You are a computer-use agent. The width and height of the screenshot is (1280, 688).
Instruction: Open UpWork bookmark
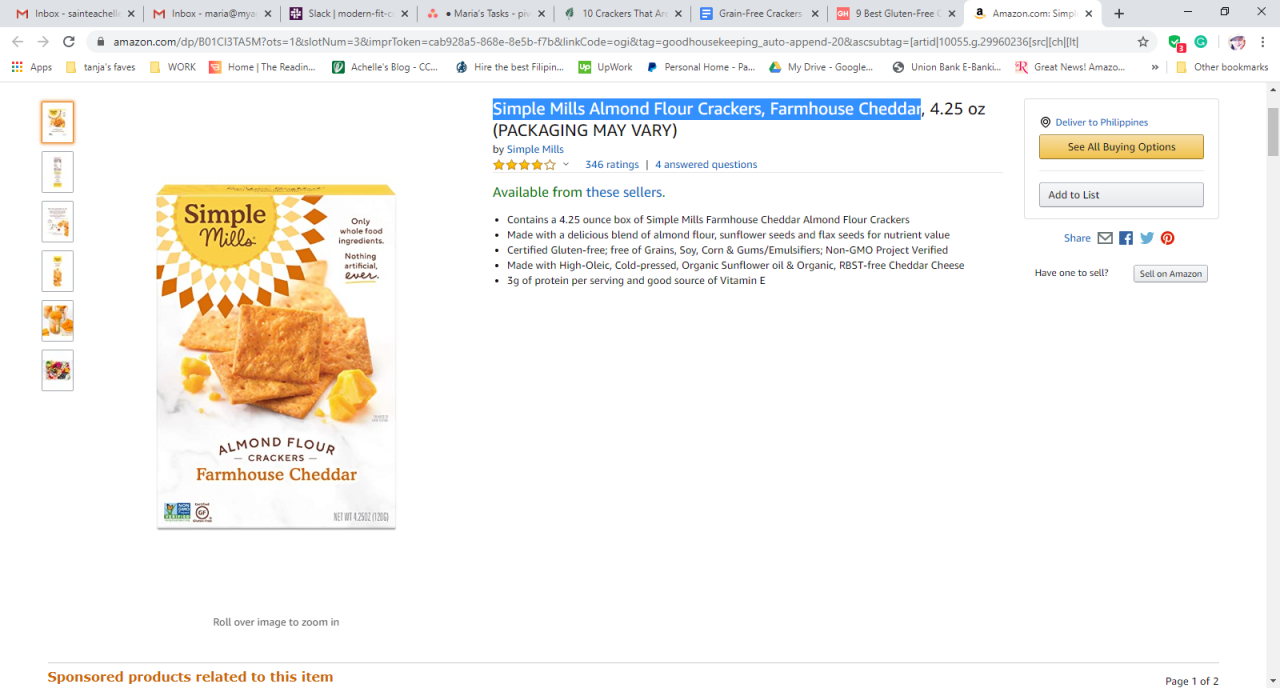[605, 67]
